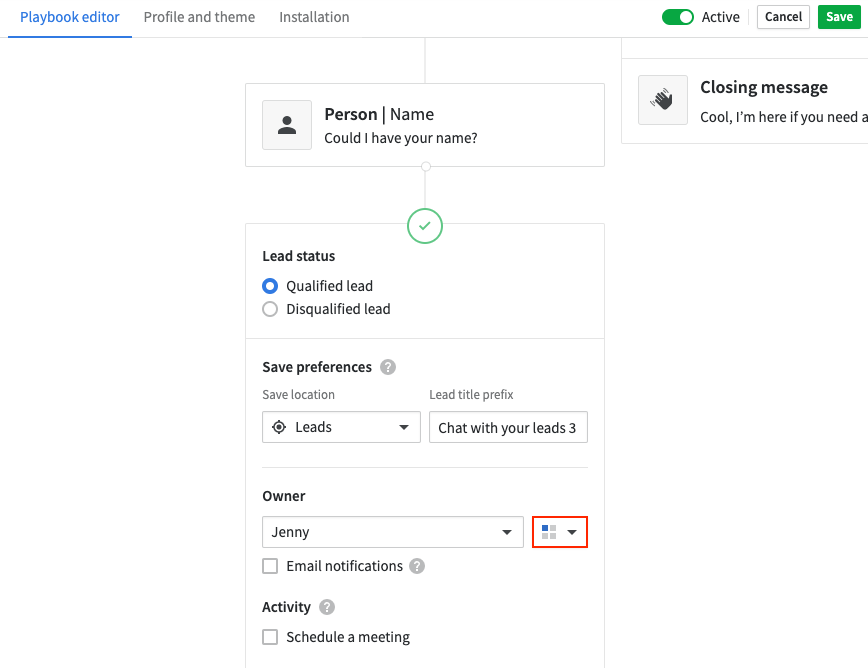
Task: Click help icon next to Email notifications
Action: point(417,566)
